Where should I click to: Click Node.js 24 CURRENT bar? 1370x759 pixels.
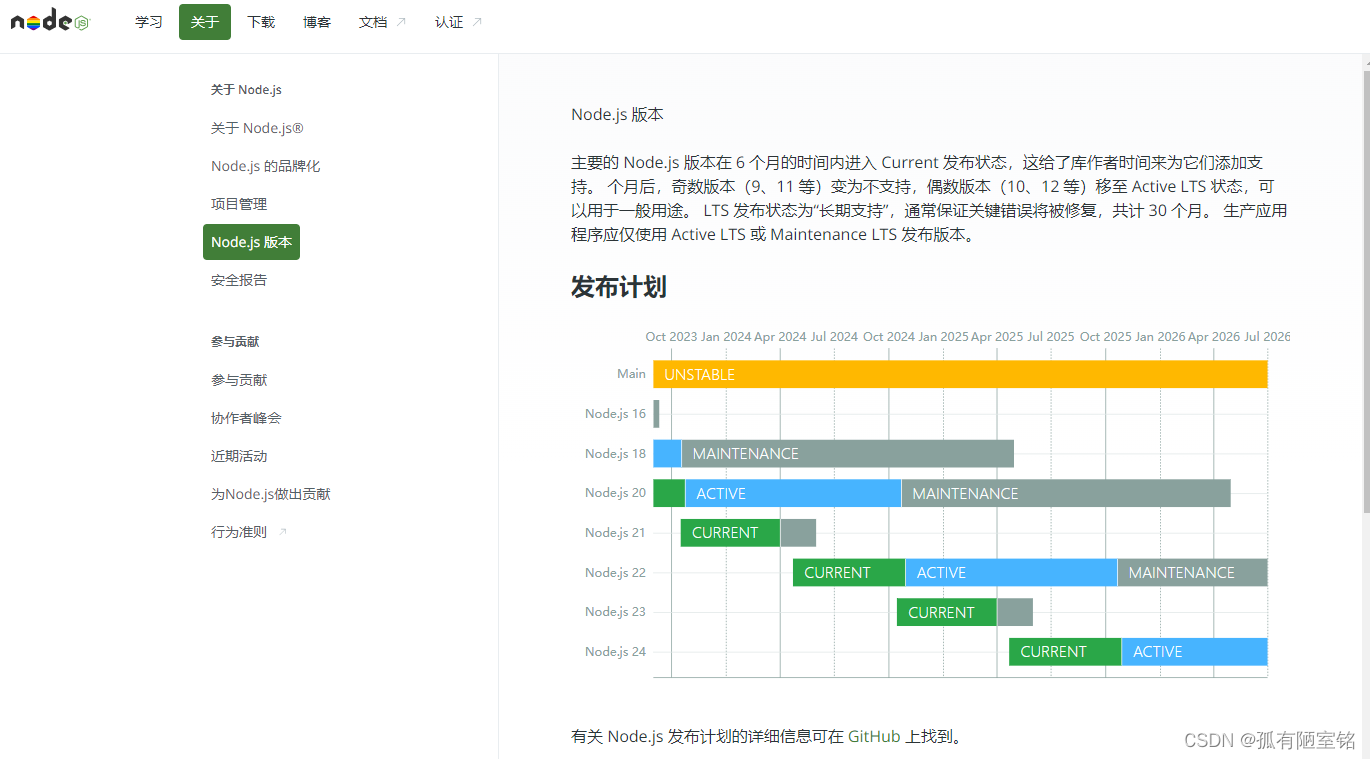click(x=1065, y=652)
